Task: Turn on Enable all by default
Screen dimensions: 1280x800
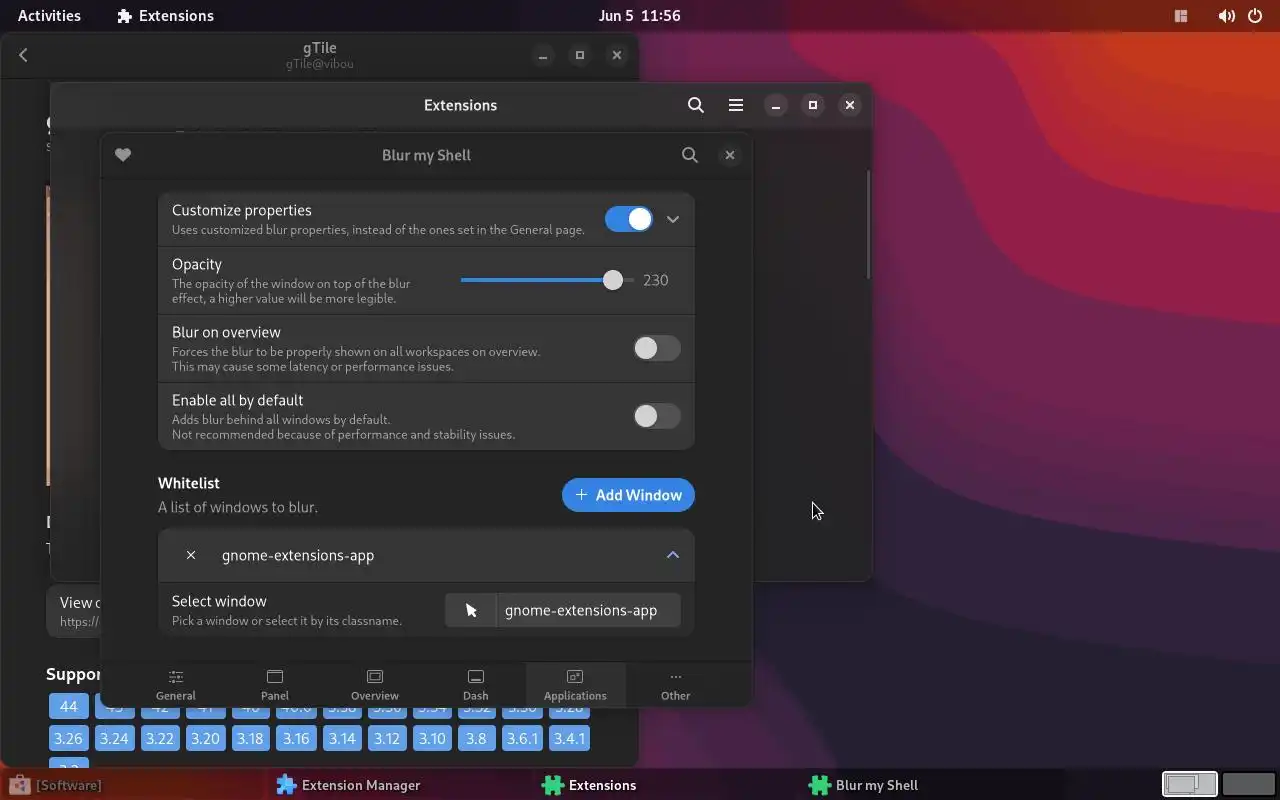Action: 657,416
